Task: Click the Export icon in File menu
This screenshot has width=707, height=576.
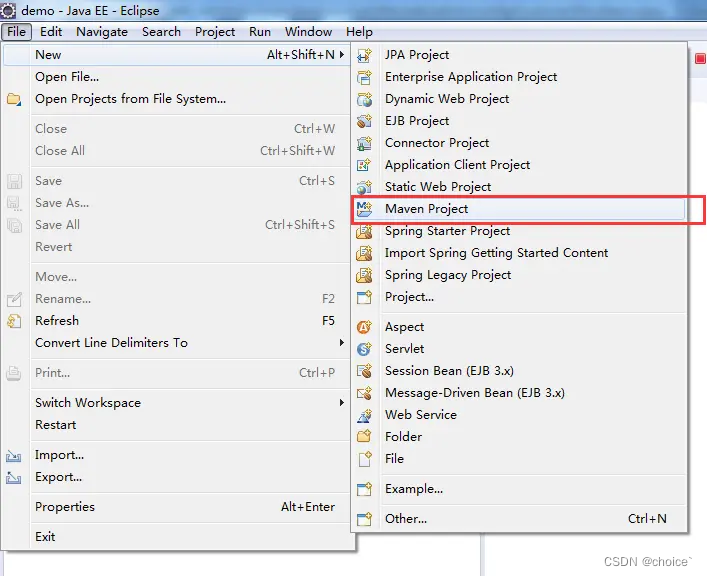Action: pyautogui.click(x=14, y=478)
